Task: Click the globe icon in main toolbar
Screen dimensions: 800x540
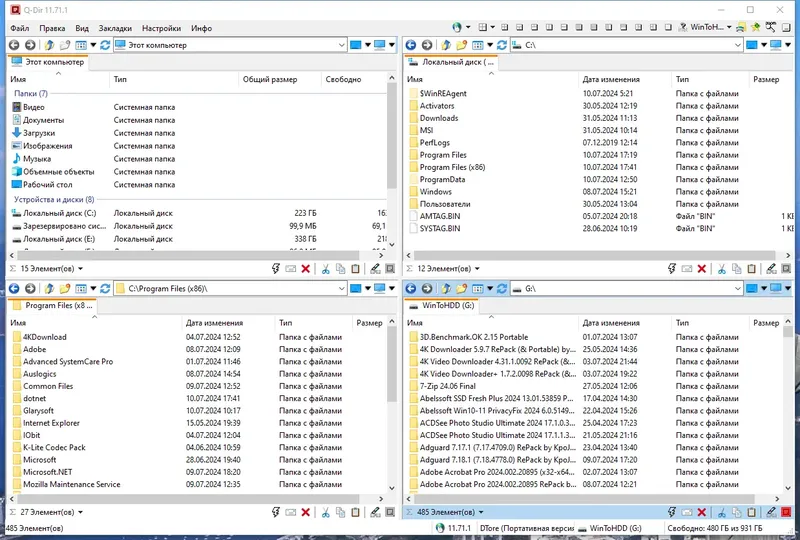Action: (x=457, y=27)
